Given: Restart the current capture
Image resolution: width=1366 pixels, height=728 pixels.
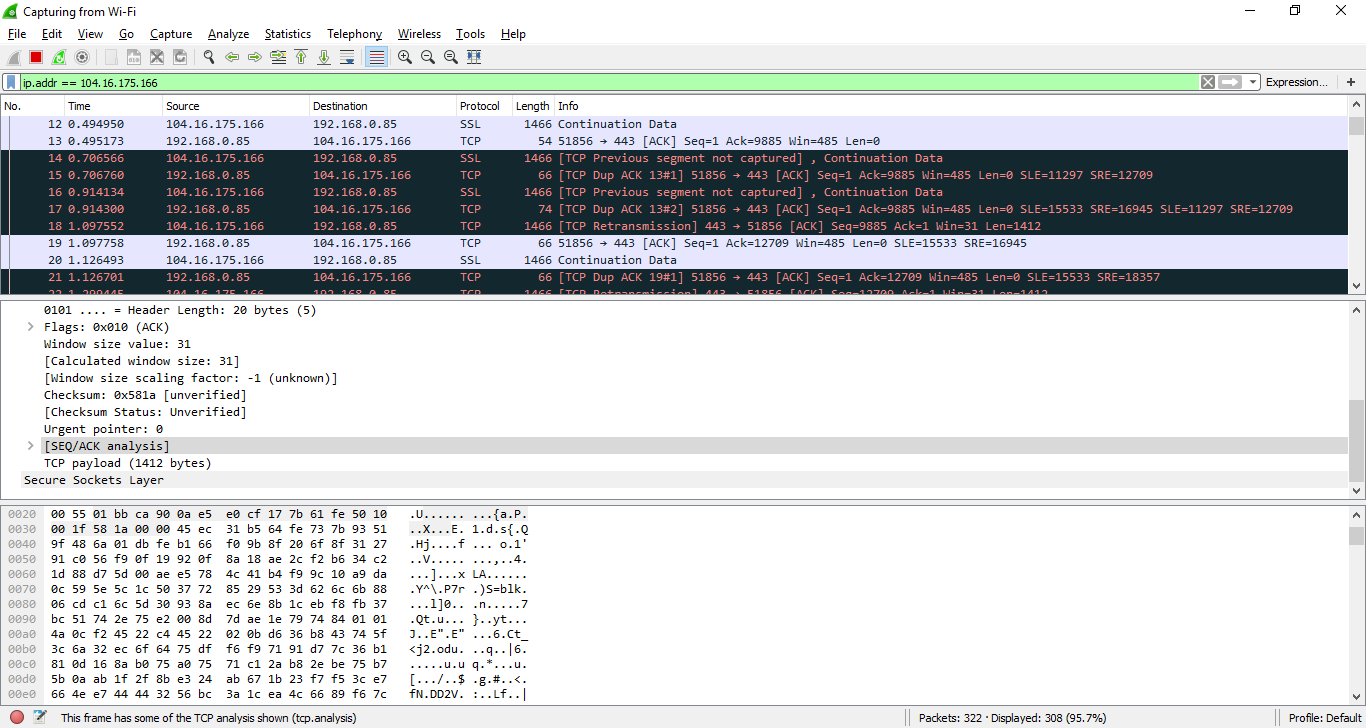Looking at the screenshot, I should point(58,57).
